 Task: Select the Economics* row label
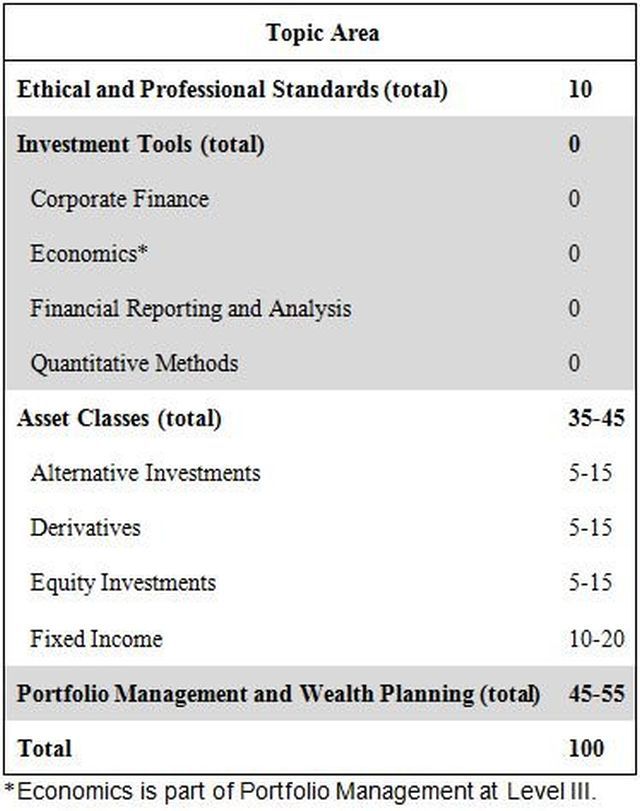coord(89,253)
